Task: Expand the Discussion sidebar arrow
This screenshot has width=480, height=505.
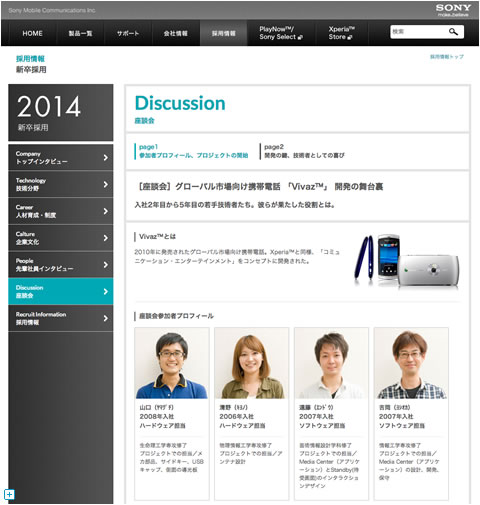Action: [106, 292]
